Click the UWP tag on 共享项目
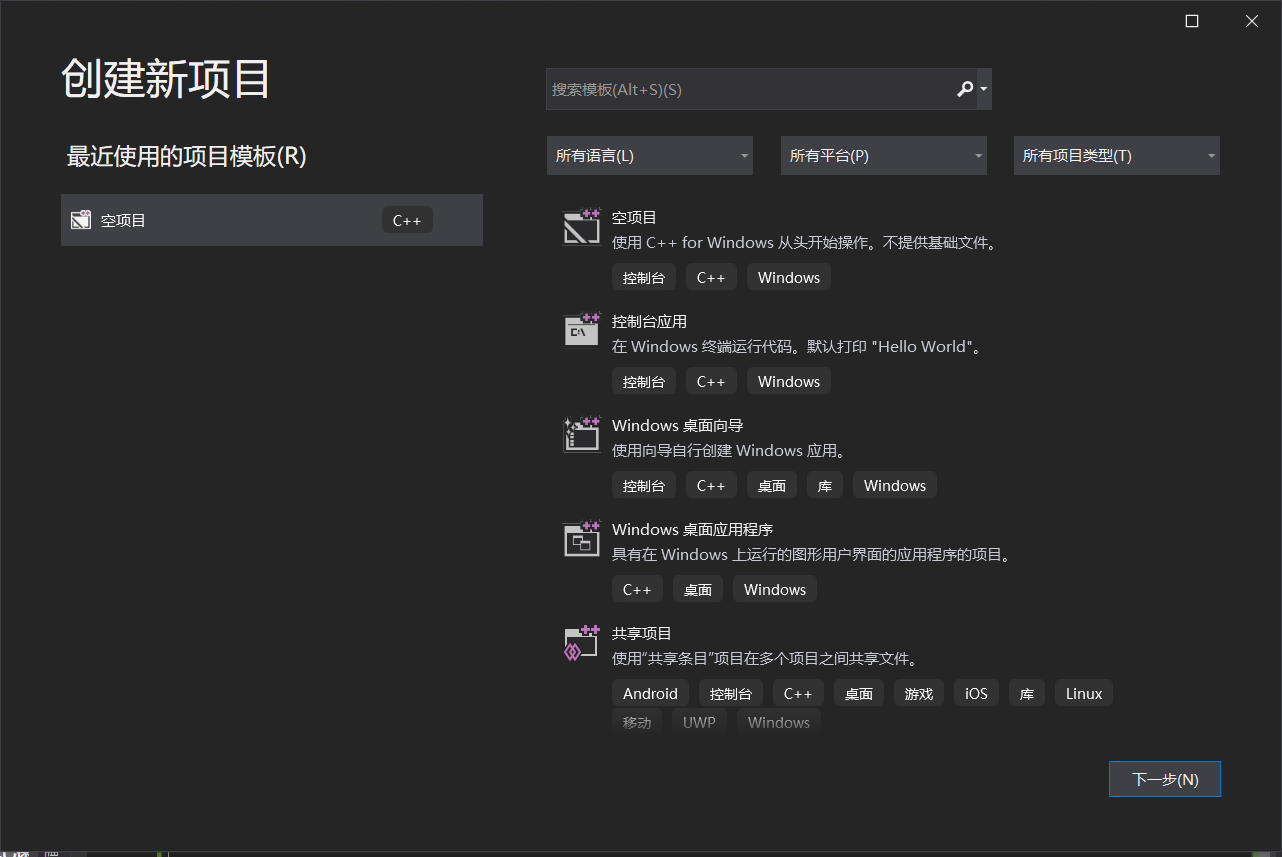Viewport: 1282px width, 857px height. (699, 721)
